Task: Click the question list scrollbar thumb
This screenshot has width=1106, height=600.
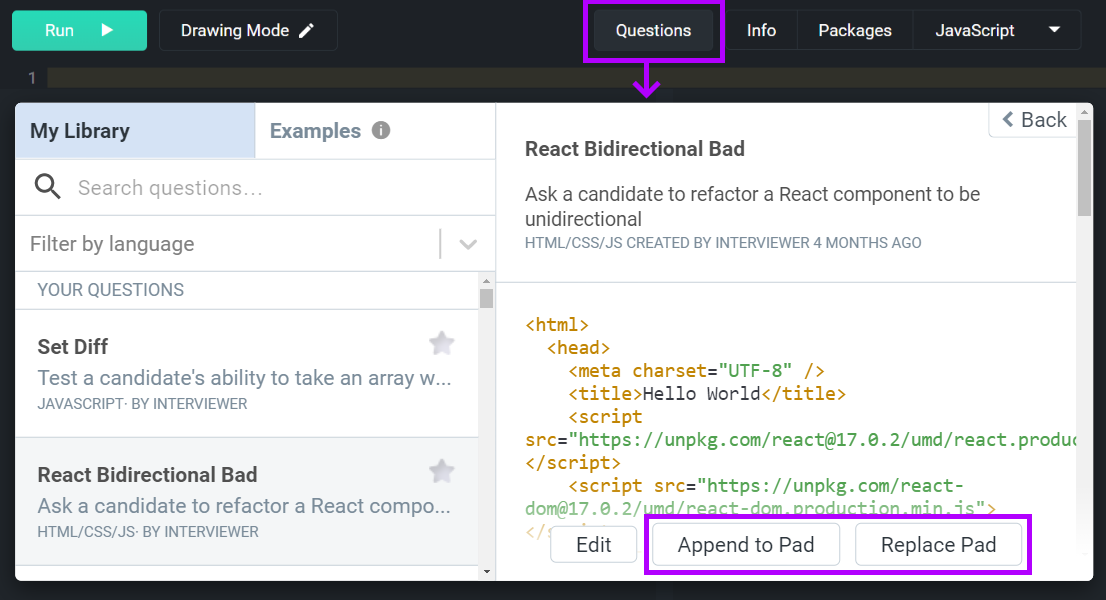Action: [486, 299]
